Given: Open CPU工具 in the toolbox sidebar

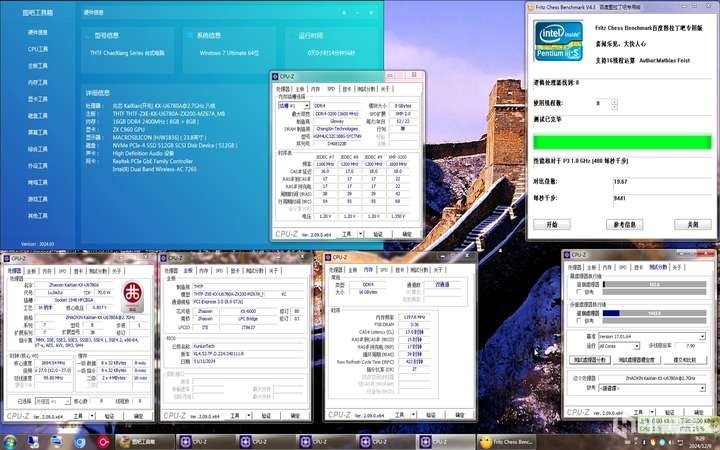Looking at the screenshot, I should 38,49.
